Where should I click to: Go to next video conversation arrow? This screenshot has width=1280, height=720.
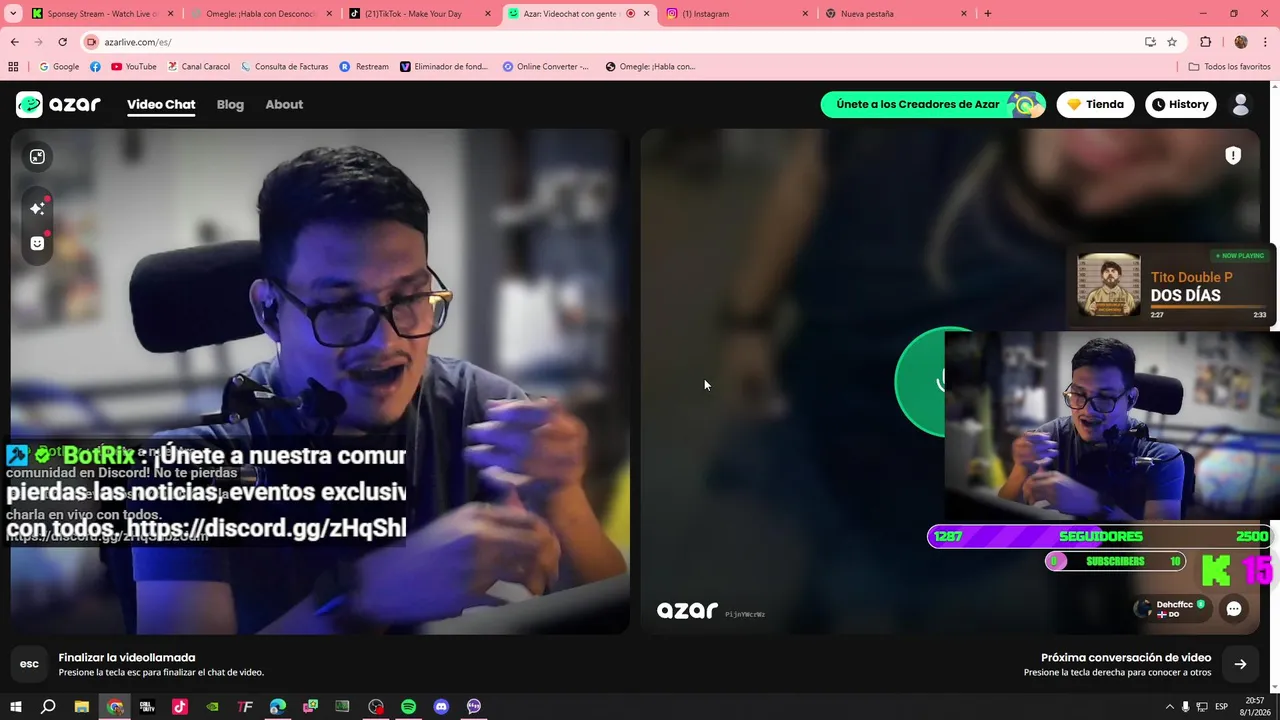click(x=1240, y=664)
